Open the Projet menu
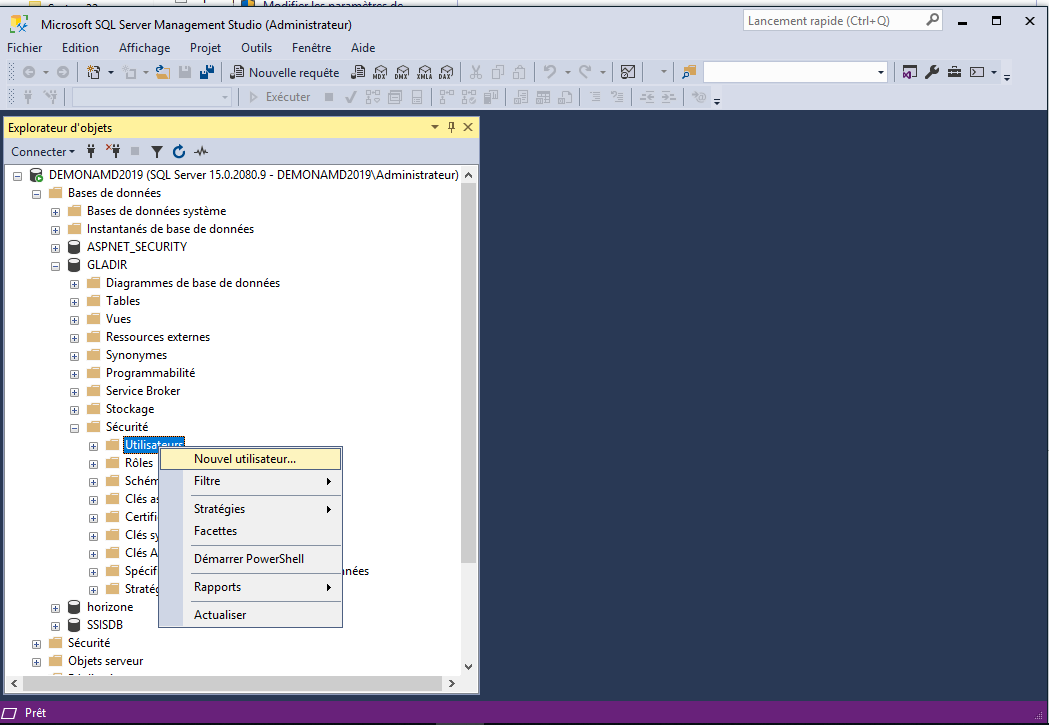 point(205,47)
